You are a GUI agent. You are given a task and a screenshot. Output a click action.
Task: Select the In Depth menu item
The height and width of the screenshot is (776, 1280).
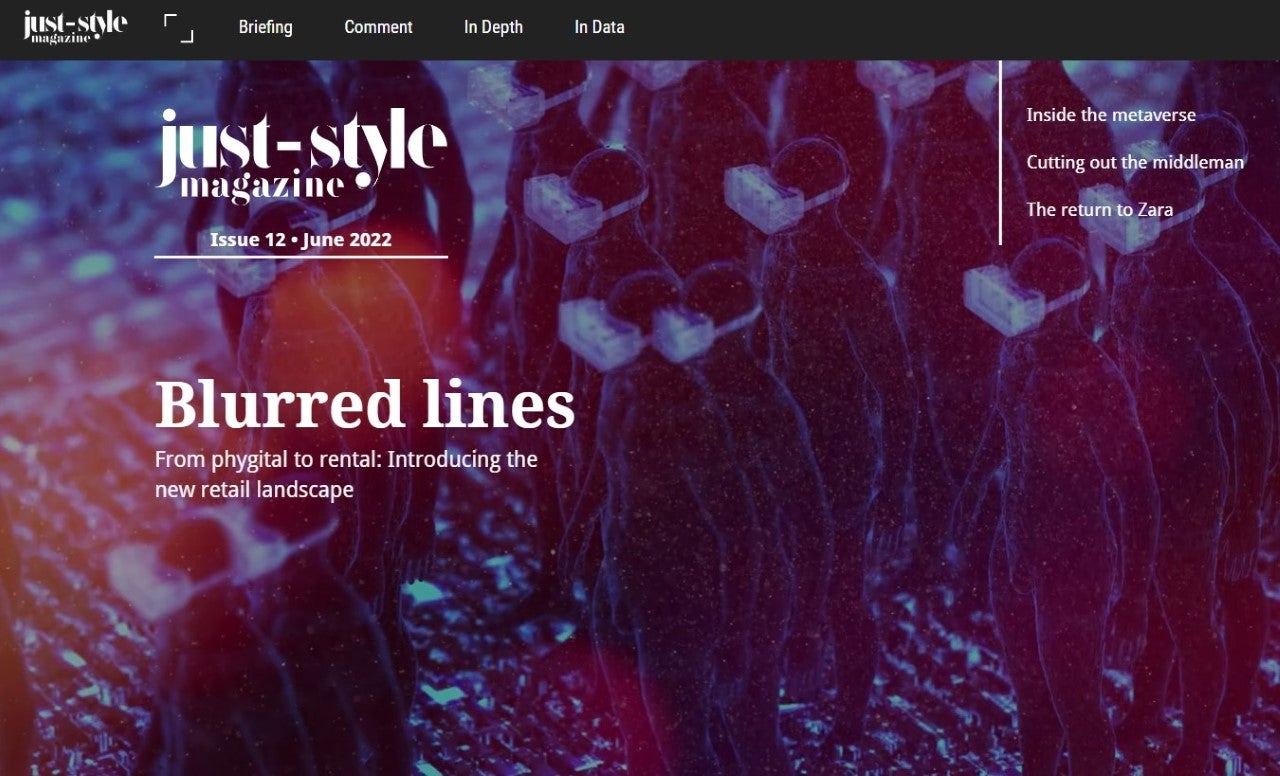(x=493, y=27)
